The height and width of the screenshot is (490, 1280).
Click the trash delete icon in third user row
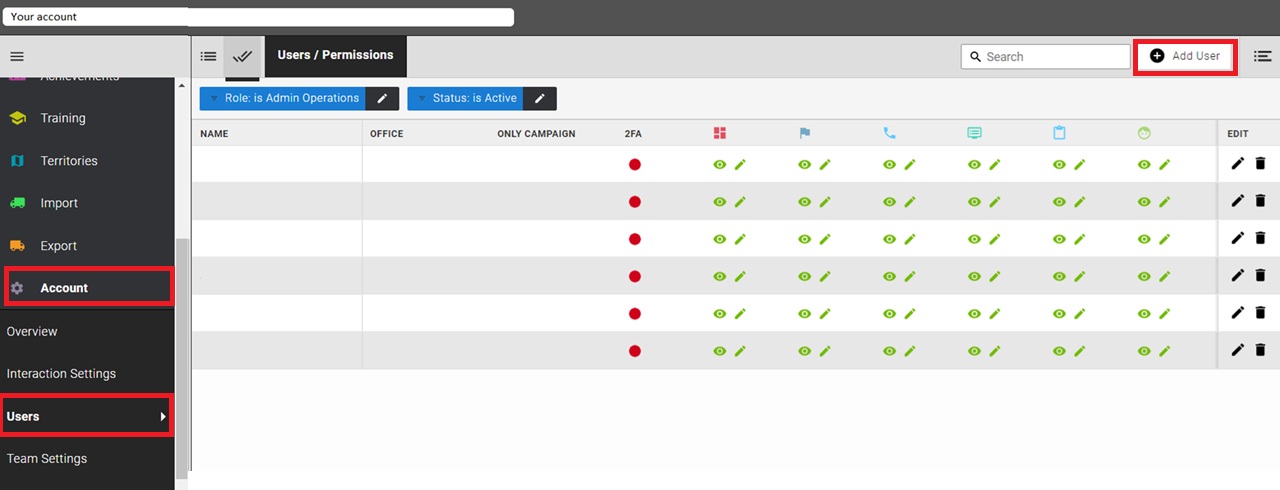coord(1260,238)
